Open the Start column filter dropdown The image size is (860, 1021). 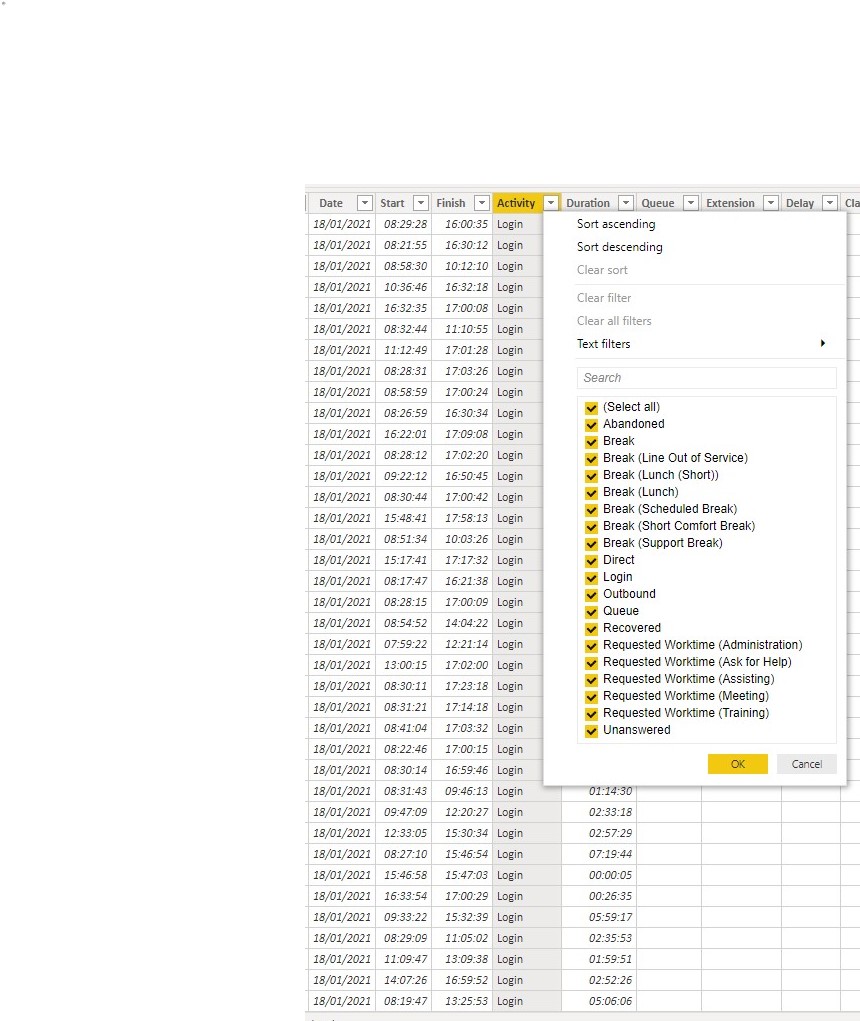coord(421,203)
